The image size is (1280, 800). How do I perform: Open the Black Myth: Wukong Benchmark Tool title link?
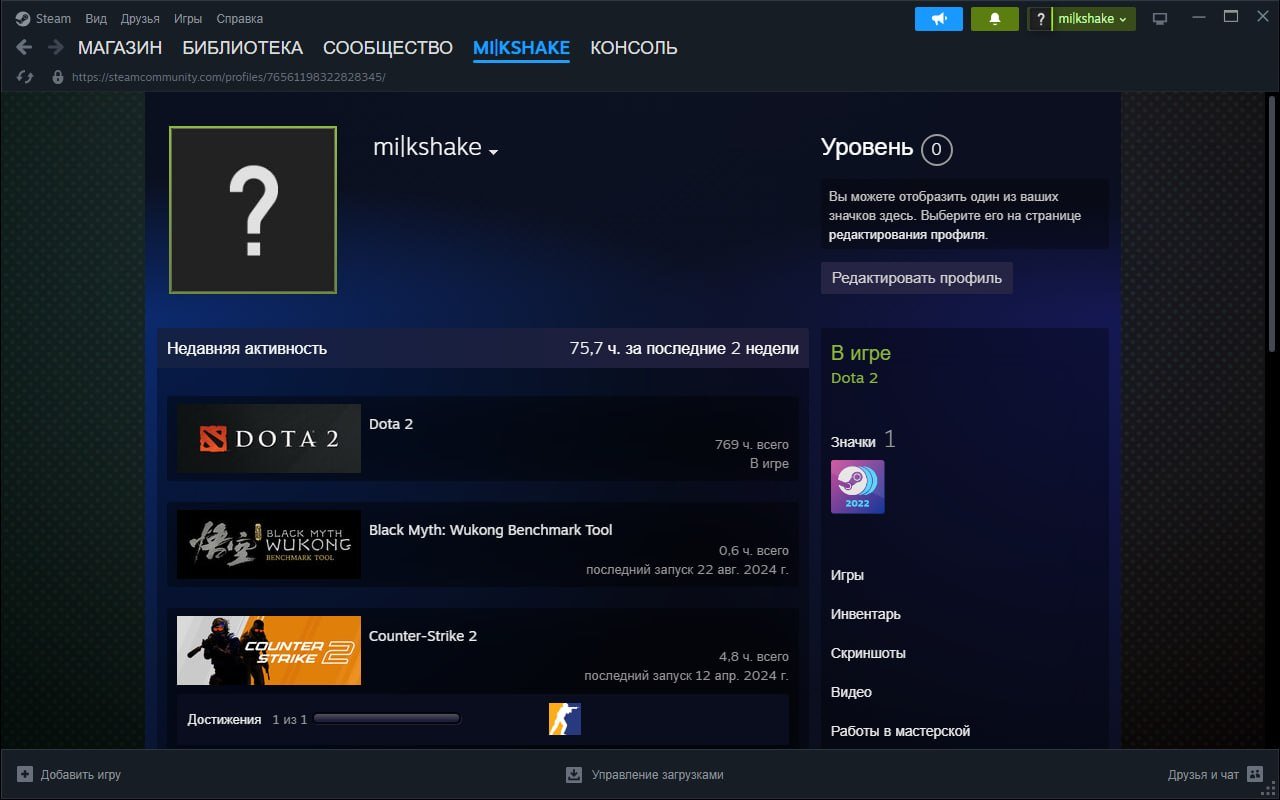[491, 530]
